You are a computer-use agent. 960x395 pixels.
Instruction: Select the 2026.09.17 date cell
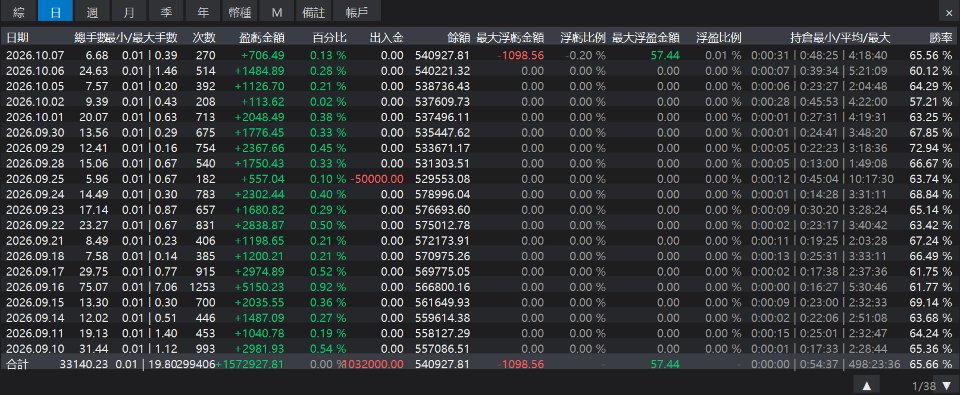tap(36, 272)
